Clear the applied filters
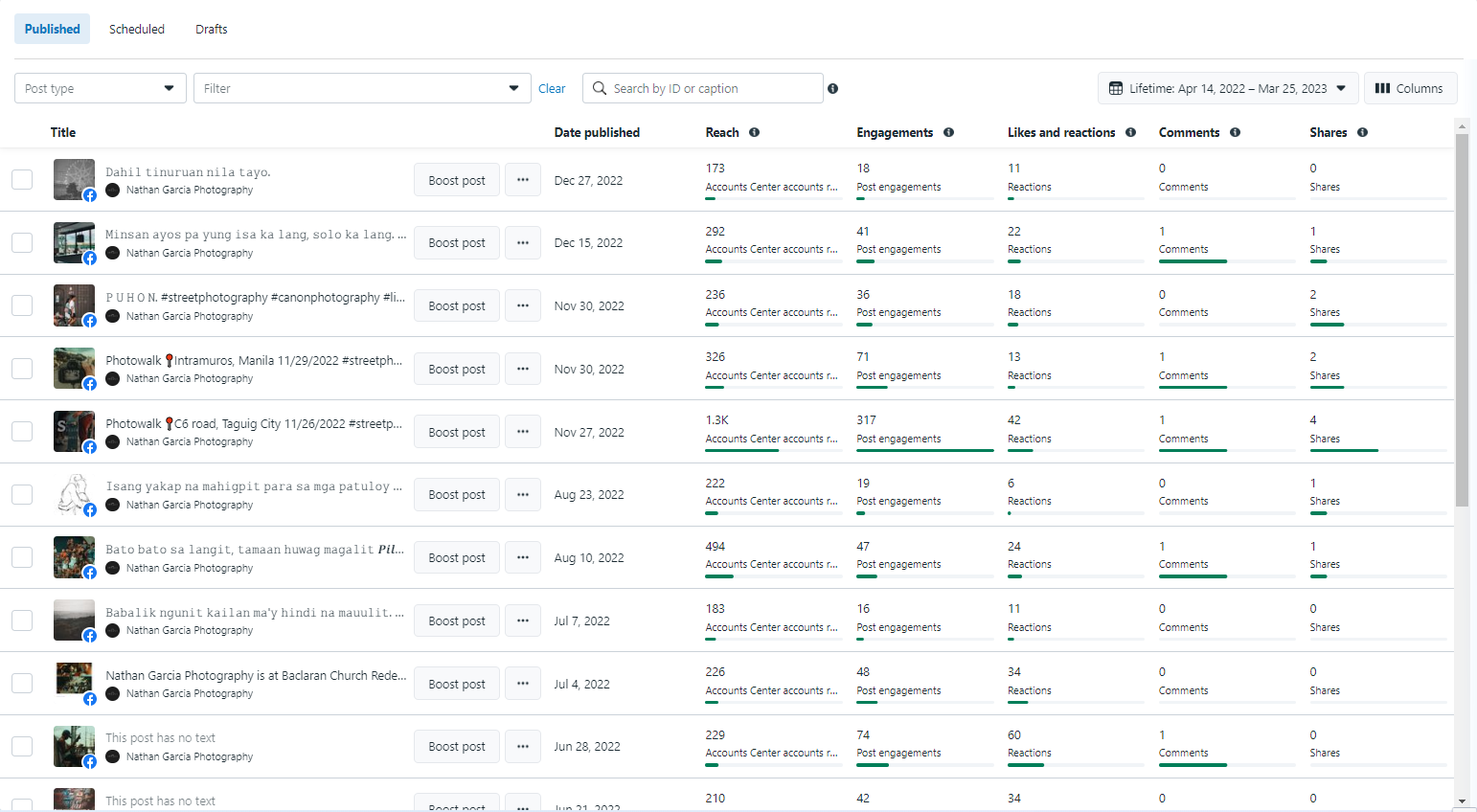 (x=552, y=88)
